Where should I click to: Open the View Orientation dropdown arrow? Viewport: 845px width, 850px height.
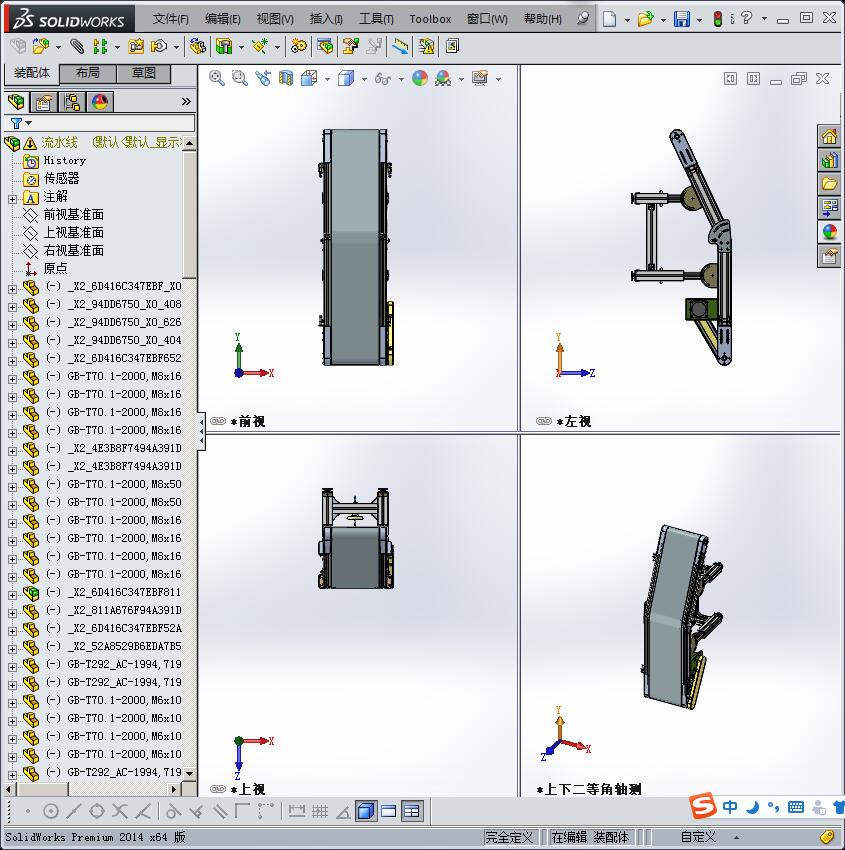[x=327, y=79]
